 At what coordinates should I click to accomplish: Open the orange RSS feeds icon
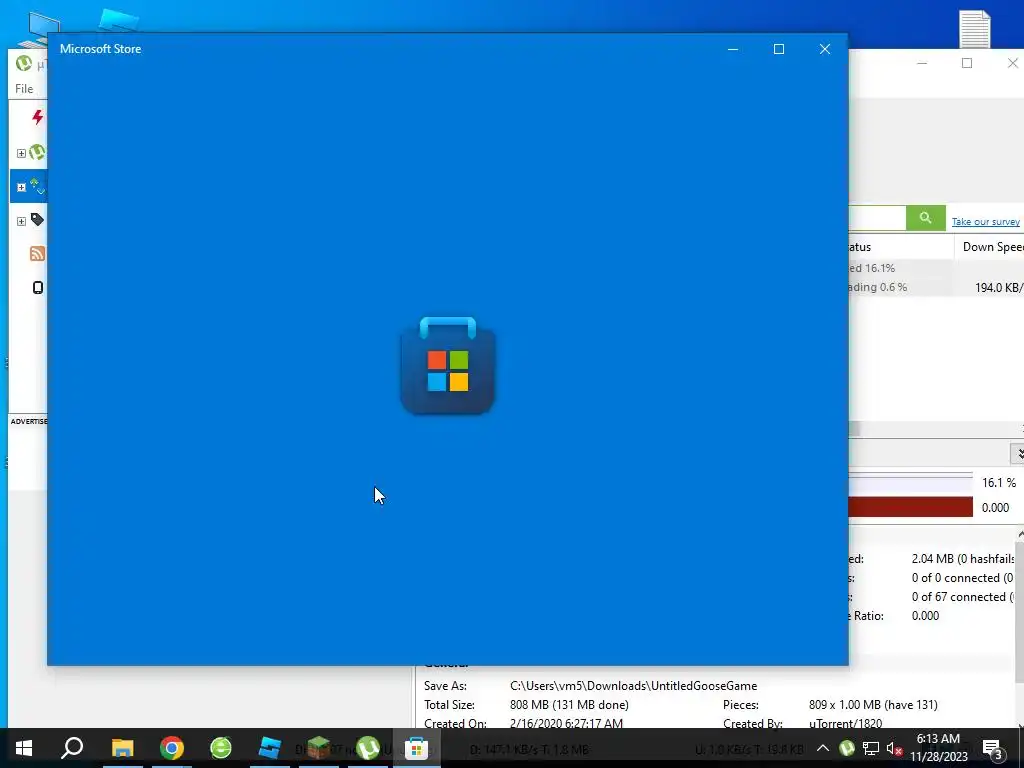[x=37, y=253]
